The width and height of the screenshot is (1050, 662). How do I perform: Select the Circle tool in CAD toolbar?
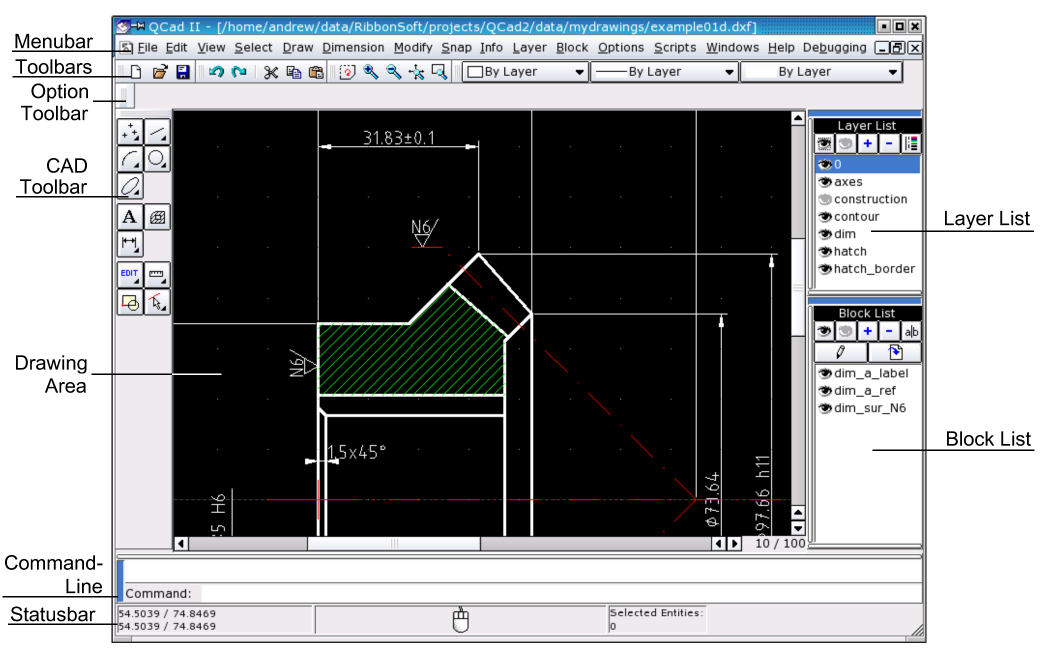[158, 158]
